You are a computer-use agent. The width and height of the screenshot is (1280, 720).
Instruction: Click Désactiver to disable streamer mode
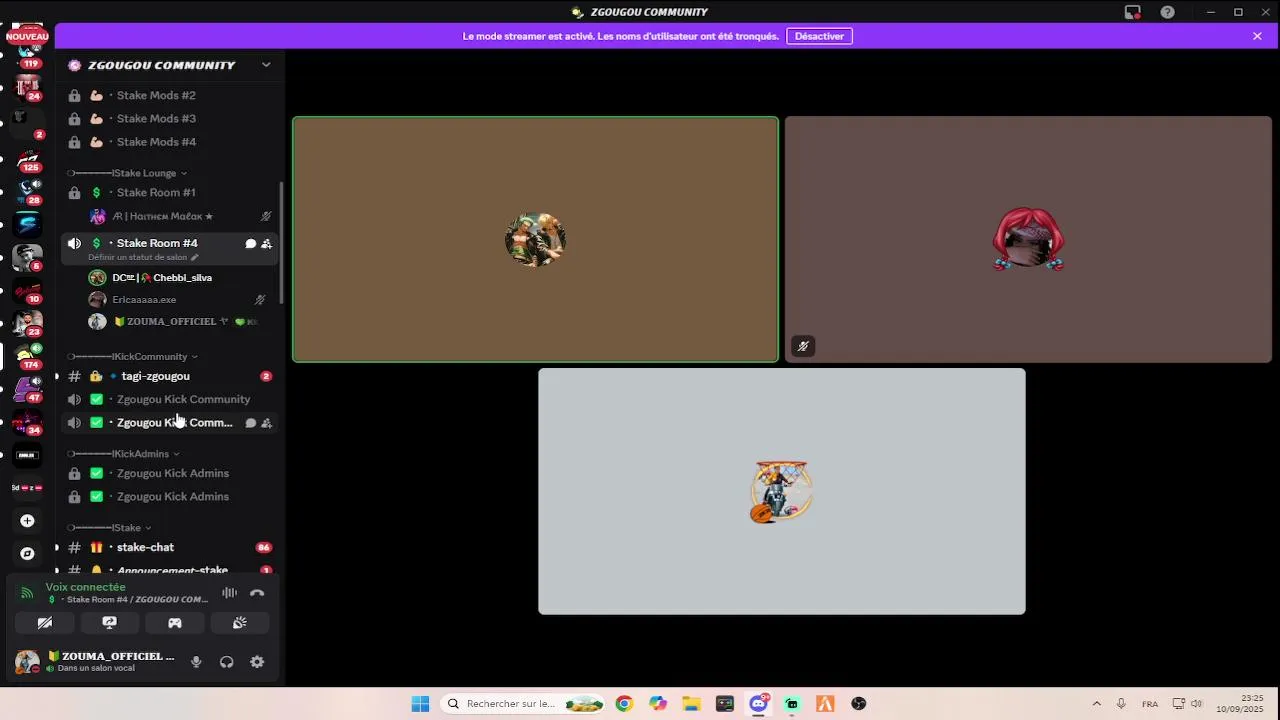[x=819, y=36]
